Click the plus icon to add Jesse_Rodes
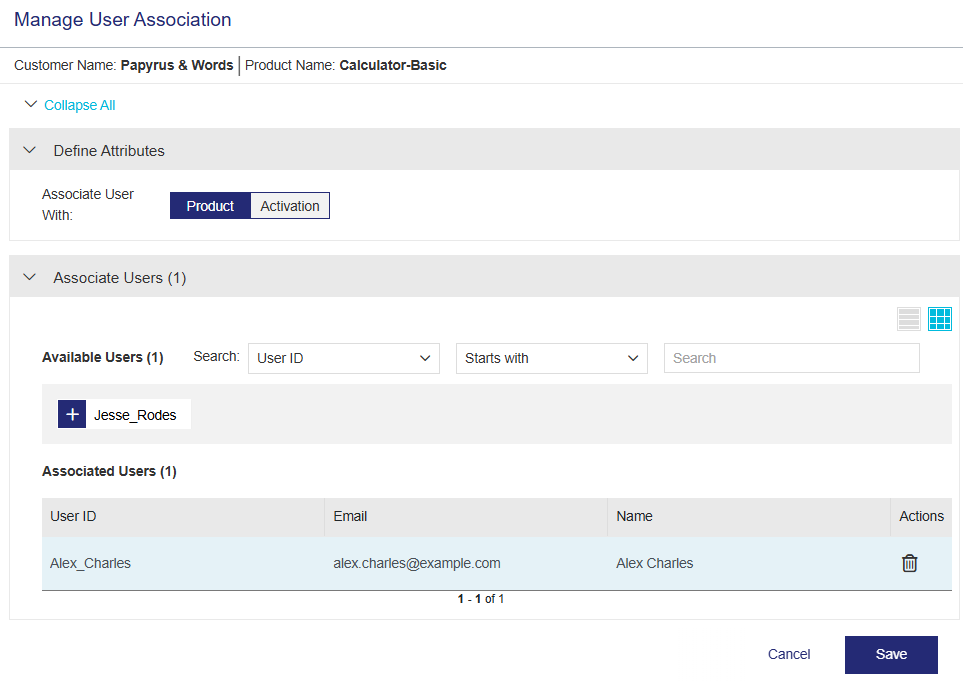This screenshot has height=681, width=963. pyautogui.click(x=72, y=414)
